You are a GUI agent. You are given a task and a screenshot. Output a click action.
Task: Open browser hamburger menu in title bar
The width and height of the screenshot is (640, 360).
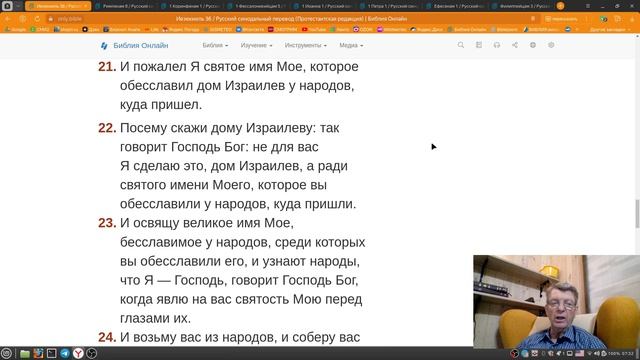point(588,6)
